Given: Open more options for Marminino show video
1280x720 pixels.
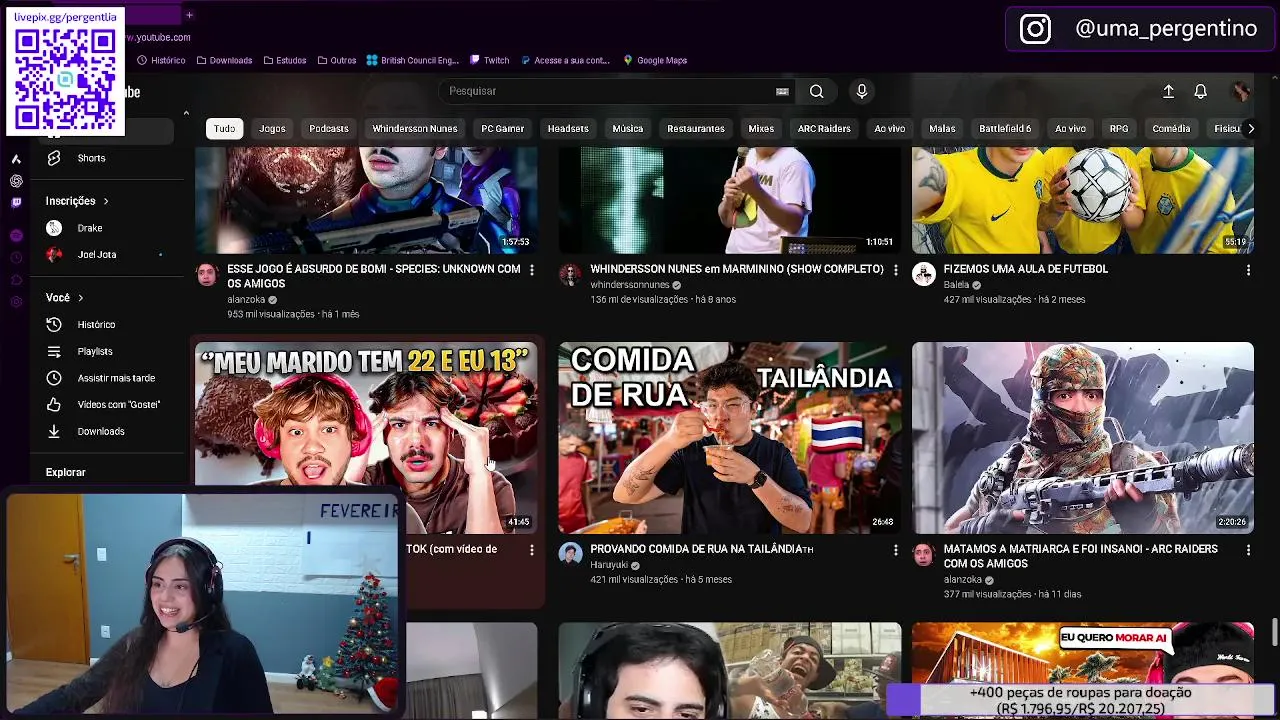Looking at the screenshot, I should [895, 270].
